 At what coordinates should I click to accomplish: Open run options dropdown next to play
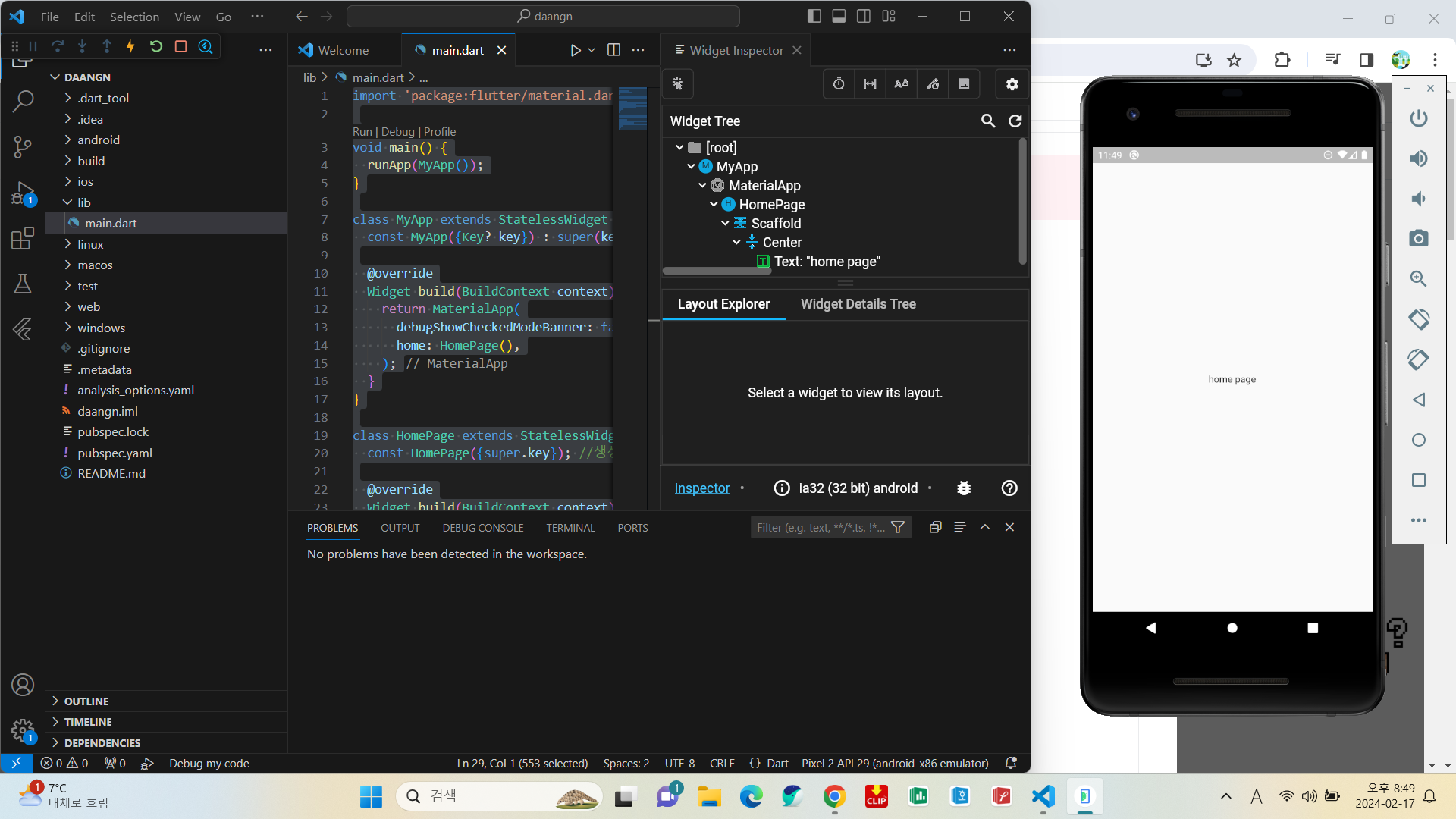591,50
